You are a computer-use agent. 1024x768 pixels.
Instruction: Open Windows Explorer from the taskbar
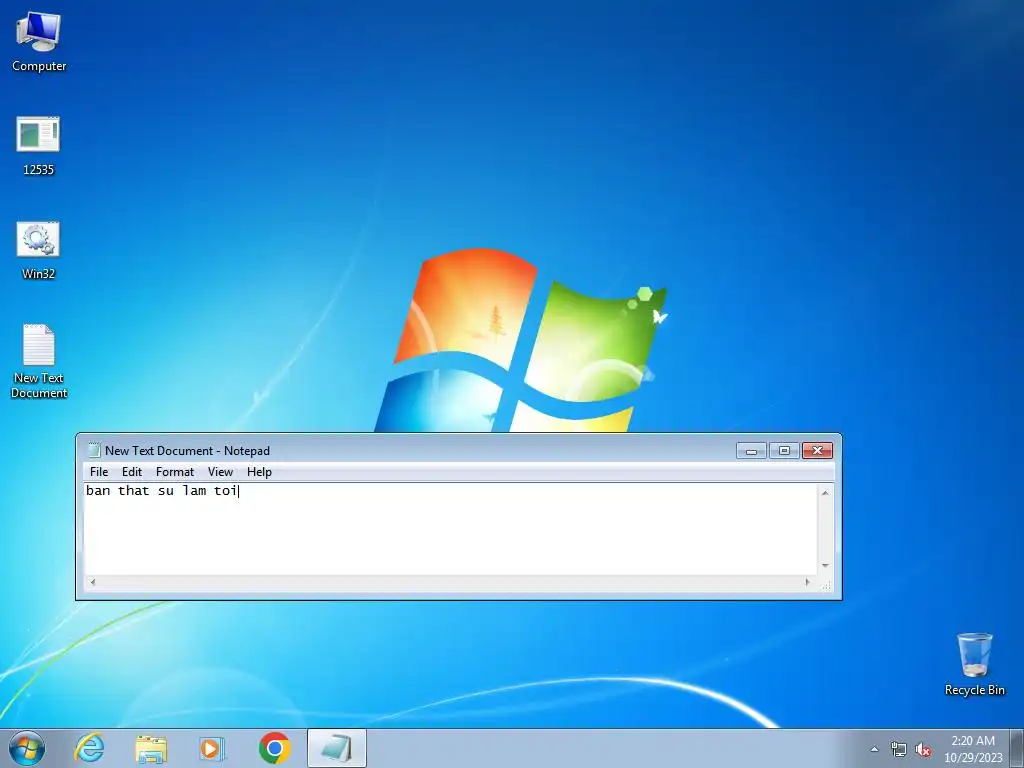[151, 748]
